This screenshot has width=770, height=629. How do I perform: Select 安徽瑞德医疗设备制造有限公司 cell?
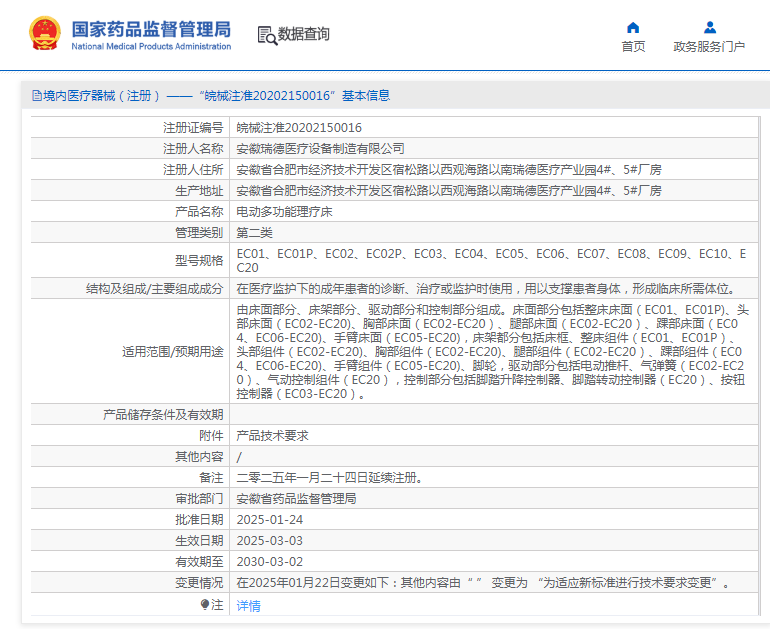[320, 149]
